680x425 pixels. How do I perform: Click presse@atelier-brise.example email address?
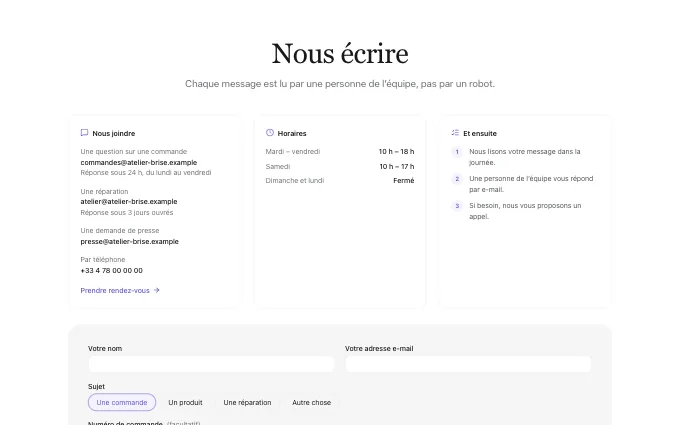pyautogui.click(x=130, y=242)
